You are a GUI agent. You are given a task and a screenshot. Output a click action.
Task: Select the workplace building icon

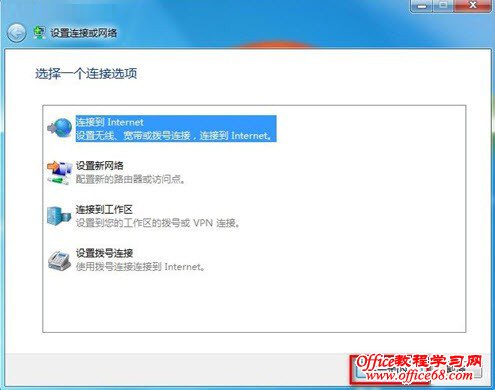[59, 216]
